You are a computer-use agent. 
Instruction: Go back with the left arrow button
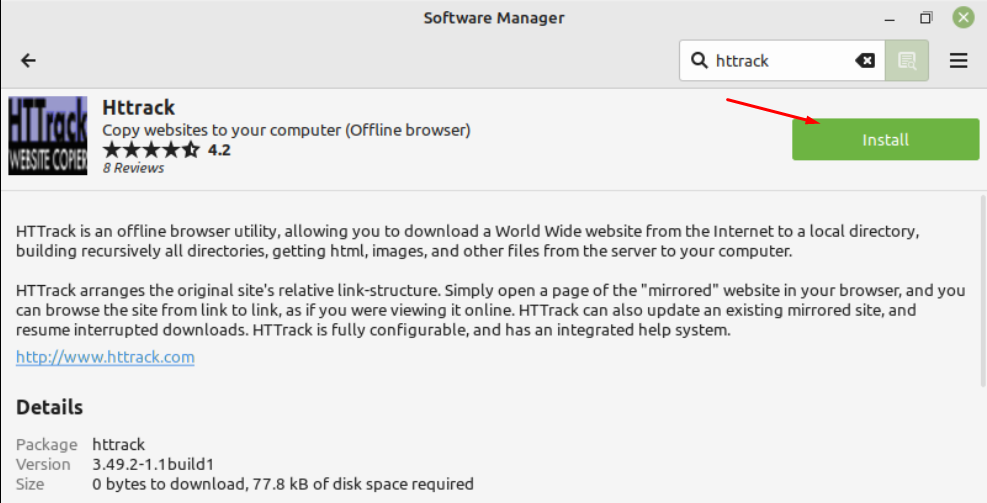point(28,60)
